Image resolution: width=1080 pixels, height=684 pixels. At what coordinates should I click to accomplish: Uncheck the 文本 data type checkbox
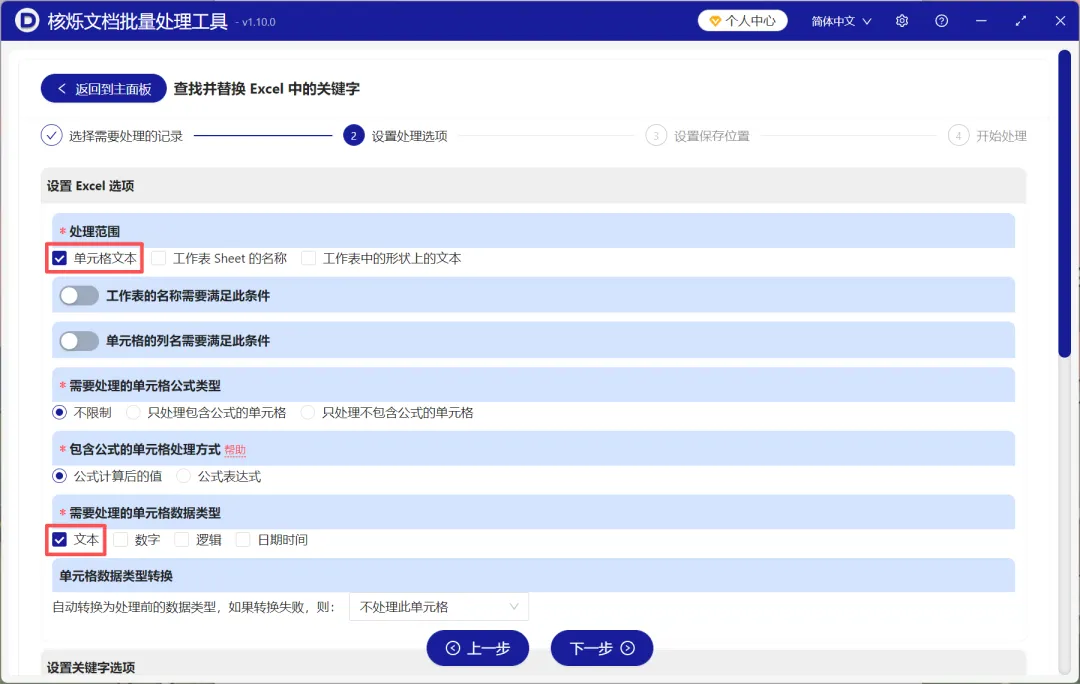(59, 539)
